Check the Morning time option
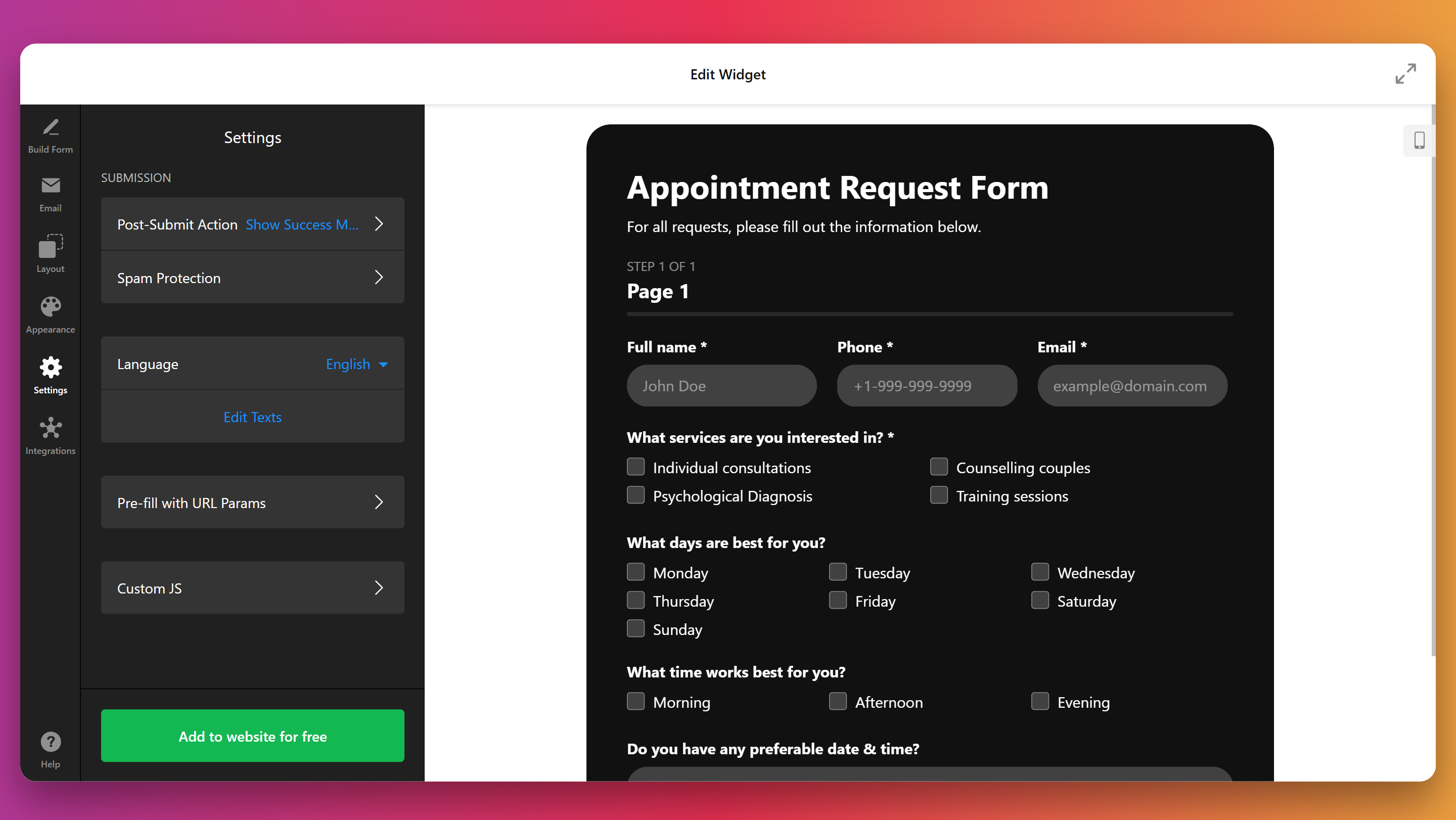This screenshot has height=820, width=1456. pyautogui.click(x=635, y=701)
